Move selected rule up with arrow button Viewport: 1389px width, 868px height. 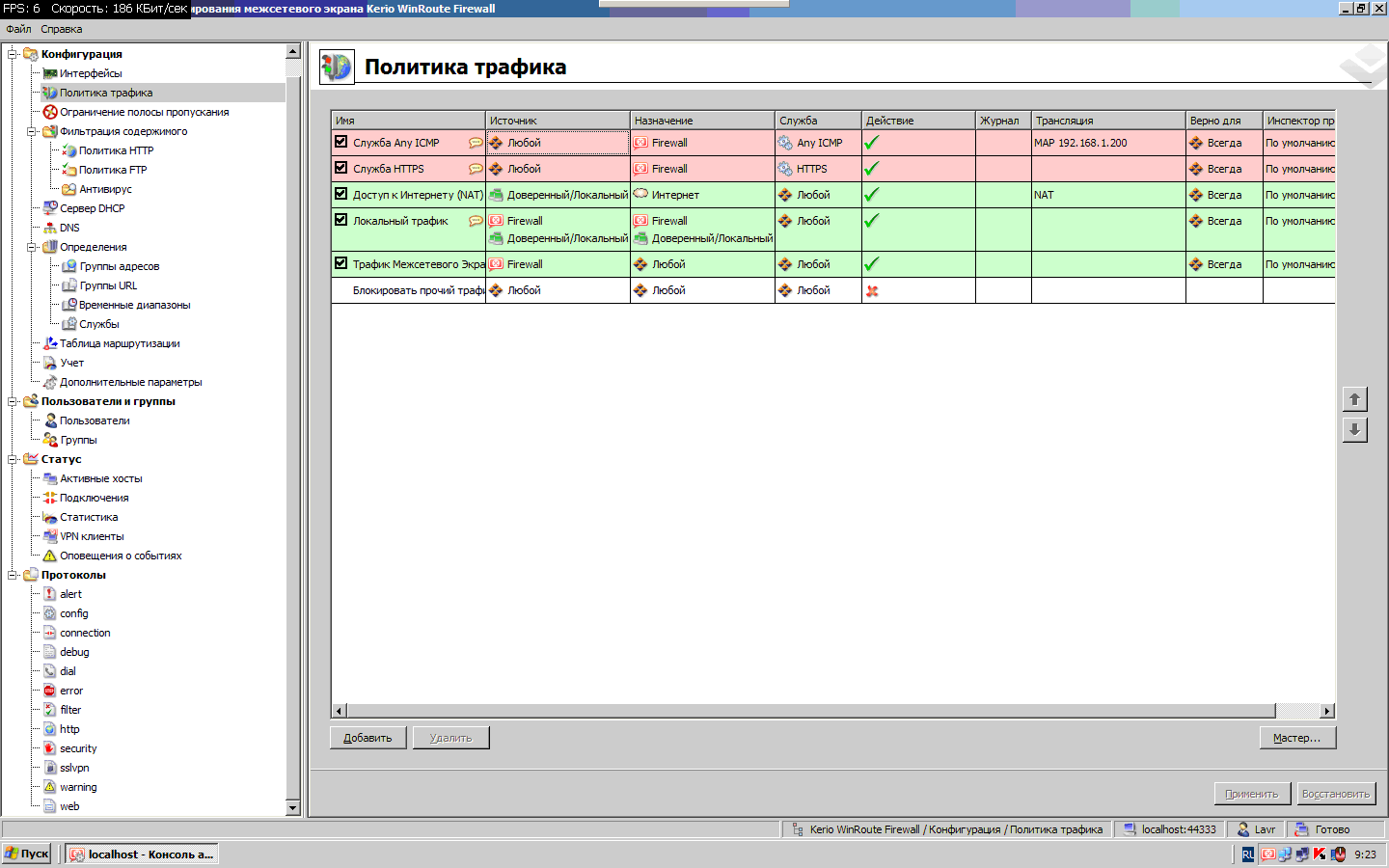tap(1354, 399)
